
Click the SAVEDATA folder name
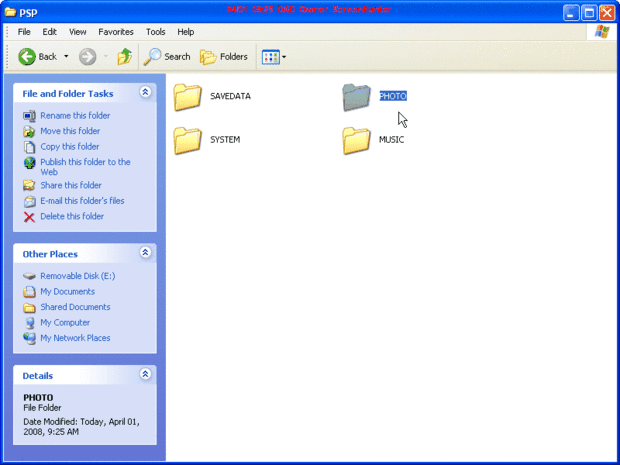(x=230, y=96)
